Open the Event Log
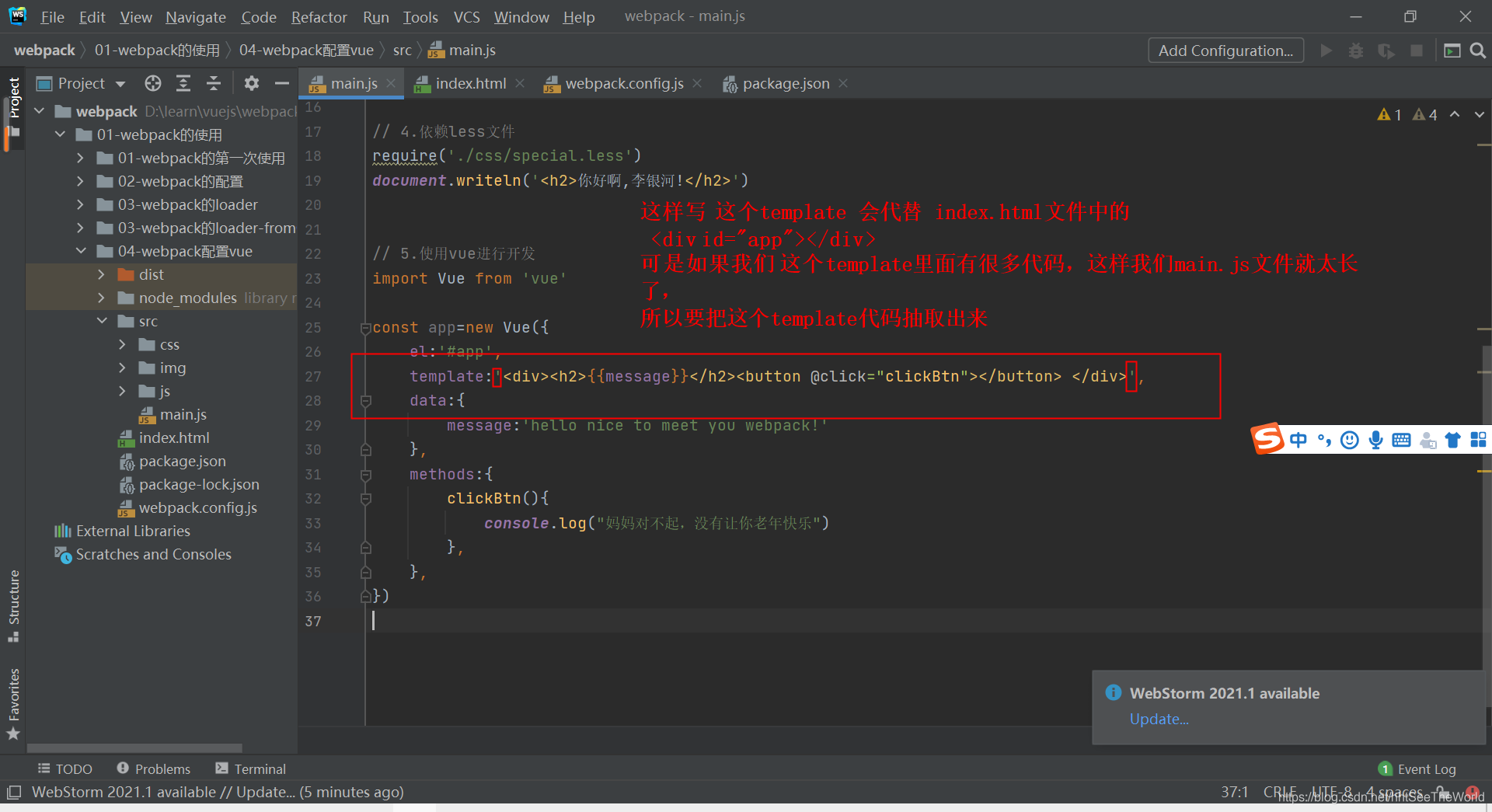The image size is (1492, 812). [x=1417, y=768]
